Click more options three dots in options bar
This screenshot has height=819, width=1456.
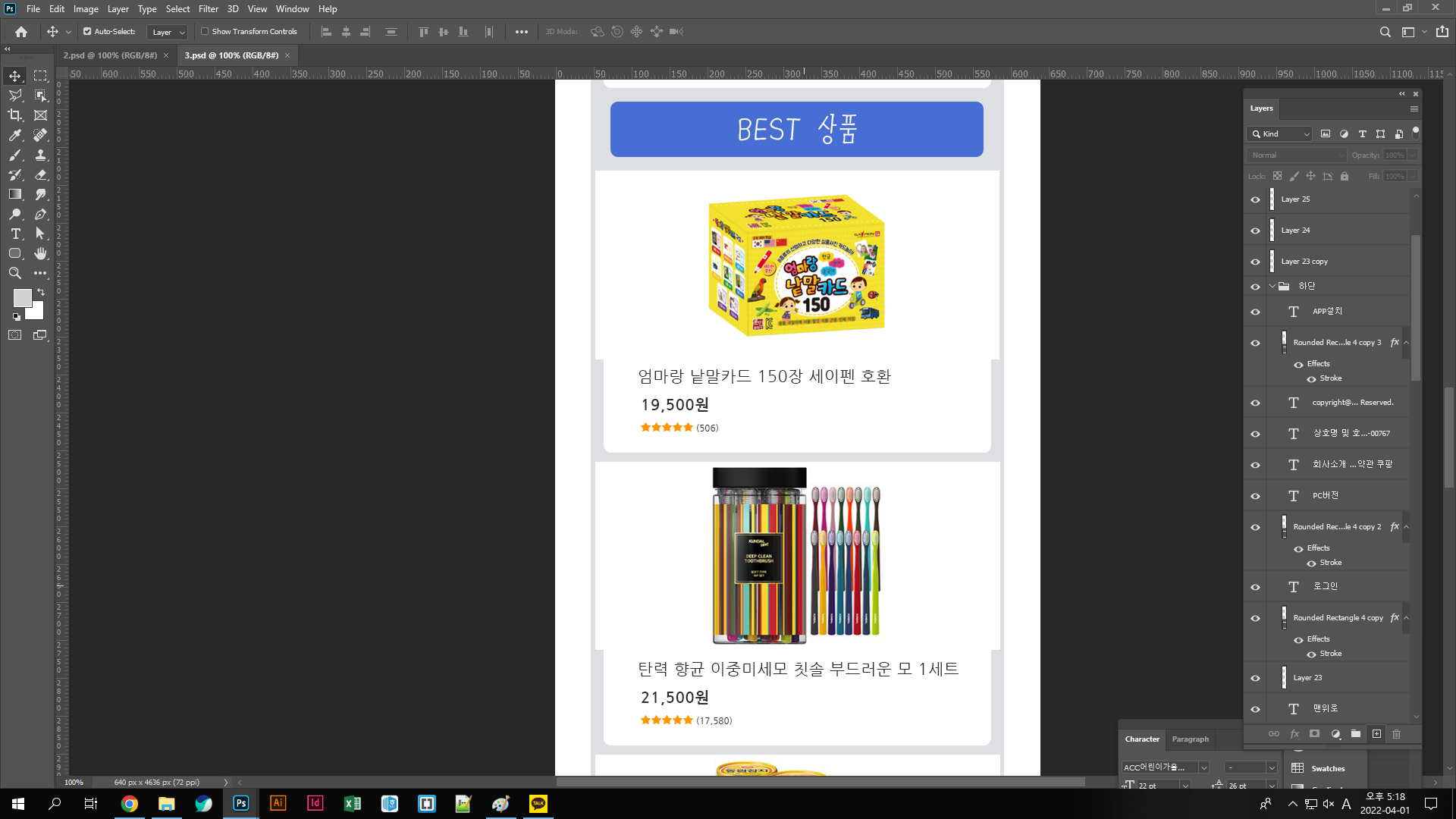pos(522,32)
